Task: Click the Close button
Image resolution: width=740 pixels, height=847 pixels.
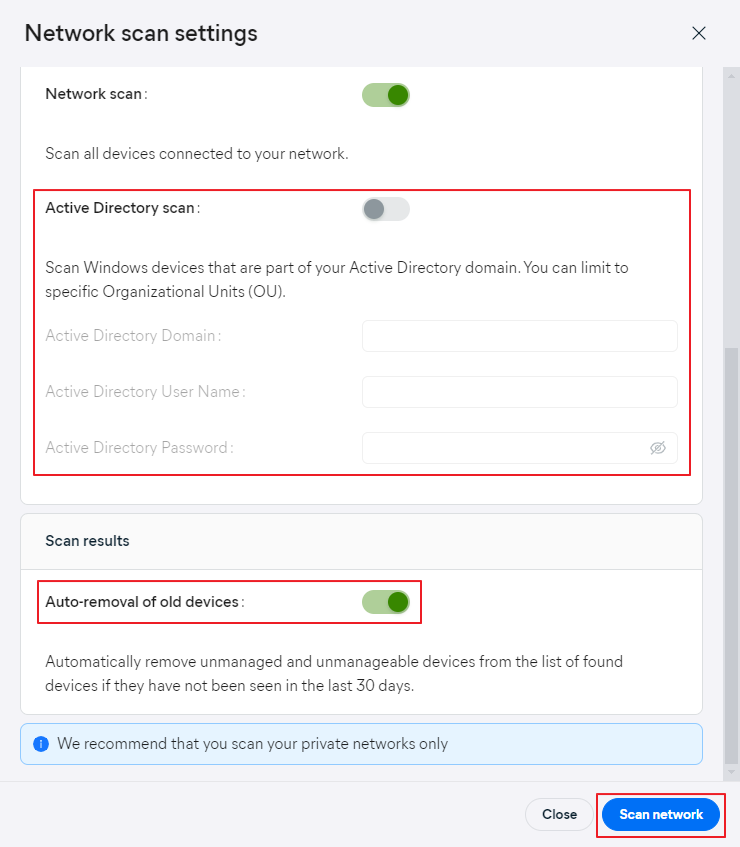Action: pos(559,815)
